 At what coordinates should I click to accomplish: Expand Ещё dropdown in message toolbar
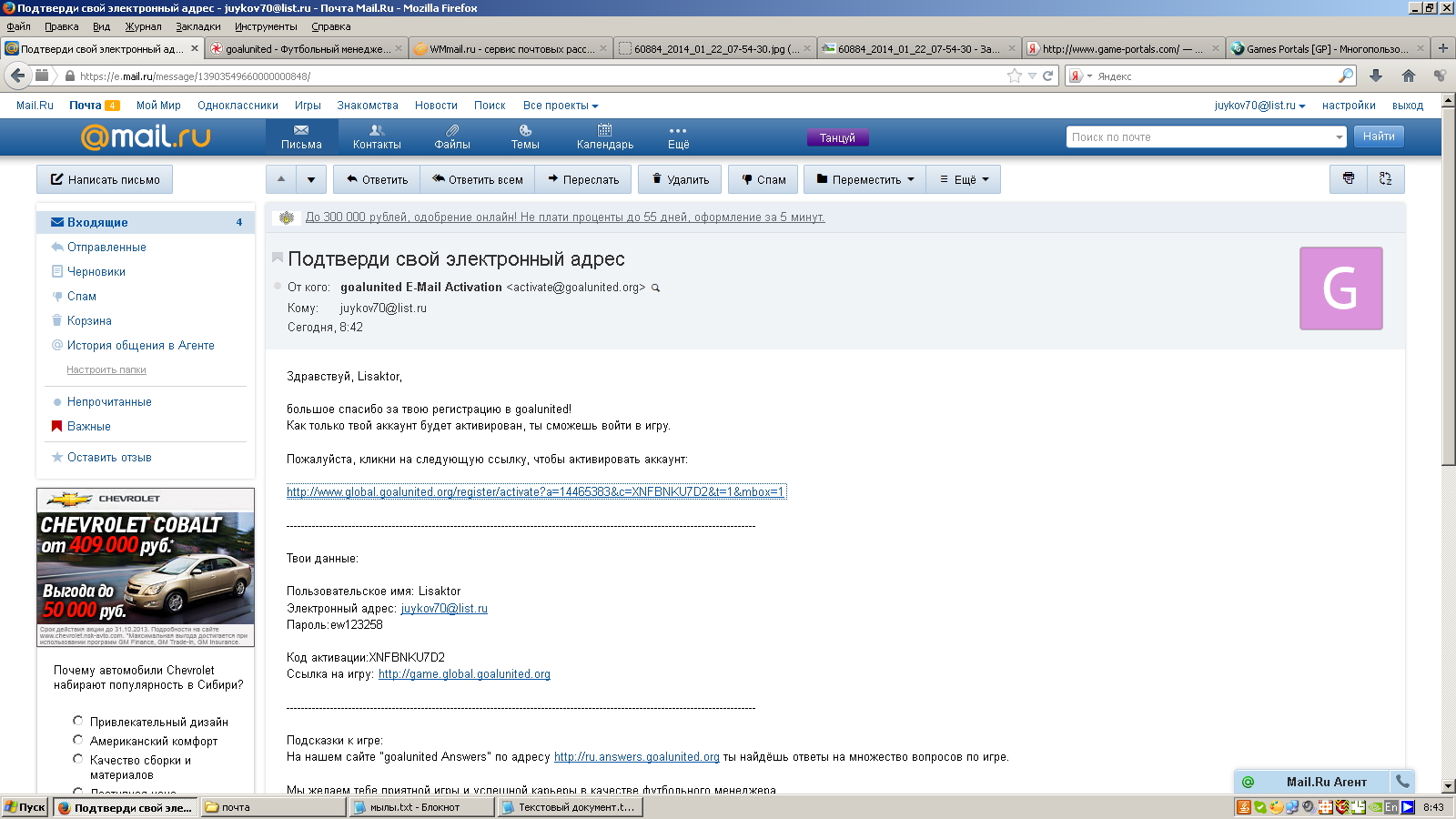[x=965, y=179]
